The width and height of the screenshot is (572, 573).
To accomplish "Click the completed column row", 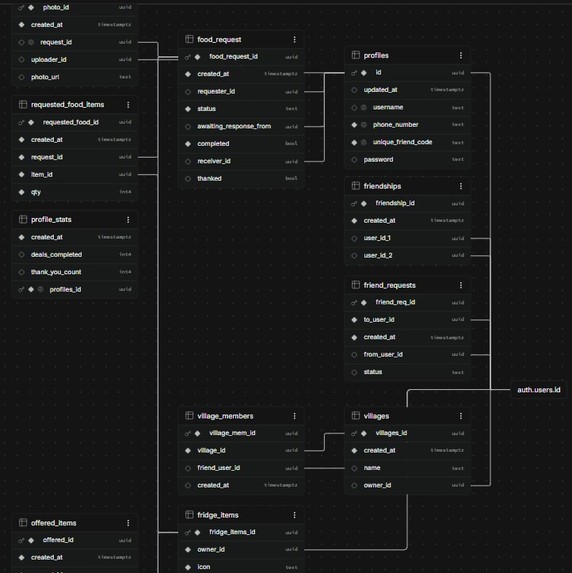I will [241, 144].
